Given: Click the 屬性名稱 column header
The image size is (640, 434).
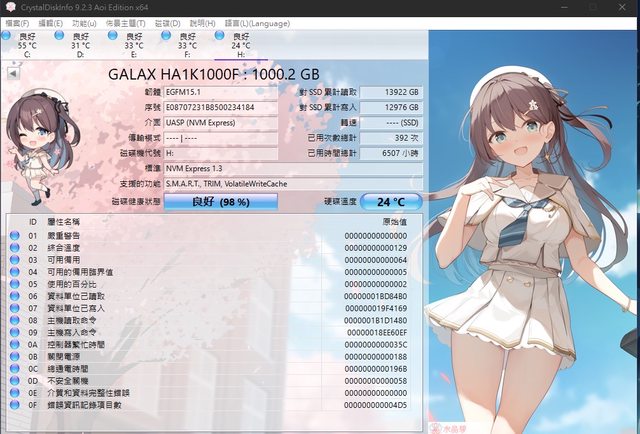Looking at the screenshot, I should pyautogui.click(x=64, y=222).
